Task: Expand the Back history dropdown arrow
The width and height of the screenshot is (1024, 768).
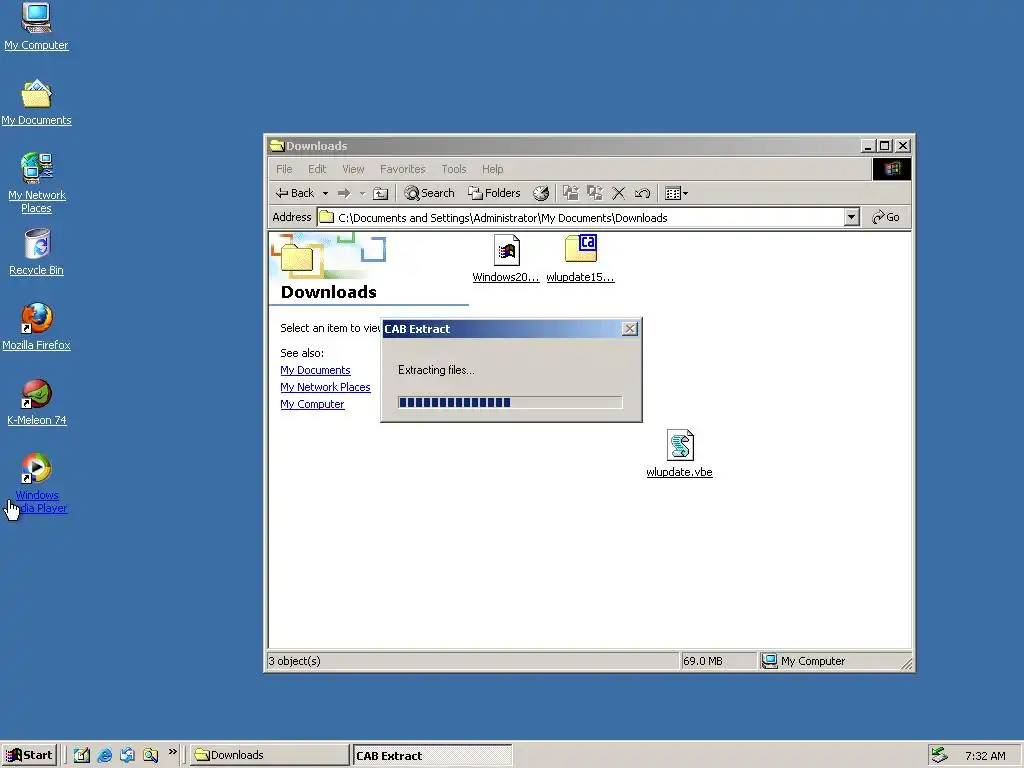Action: (x=325, y=193)
